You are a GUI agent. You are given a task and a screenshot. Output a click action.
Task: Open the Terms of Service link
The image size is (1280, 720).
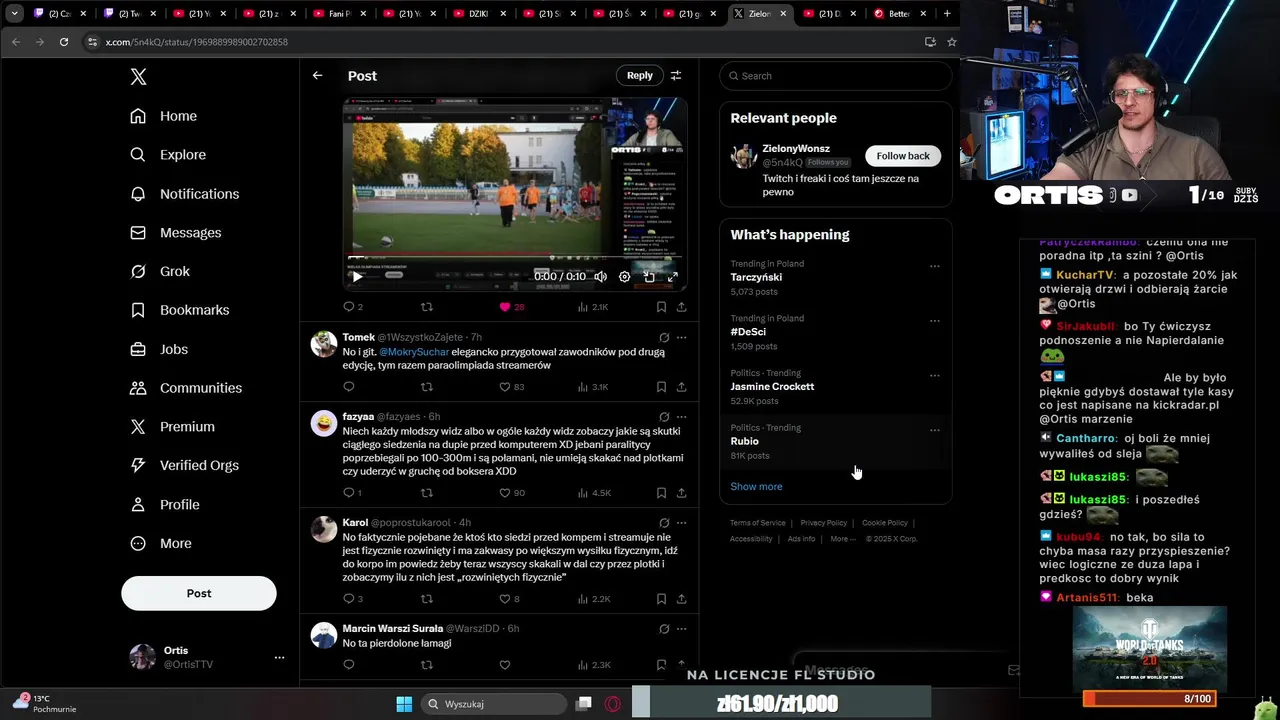(758, 523)
